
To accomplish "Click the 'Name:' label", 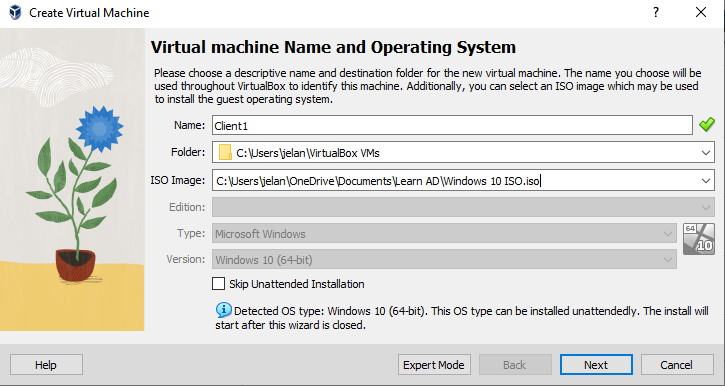I will pos(190,125).
